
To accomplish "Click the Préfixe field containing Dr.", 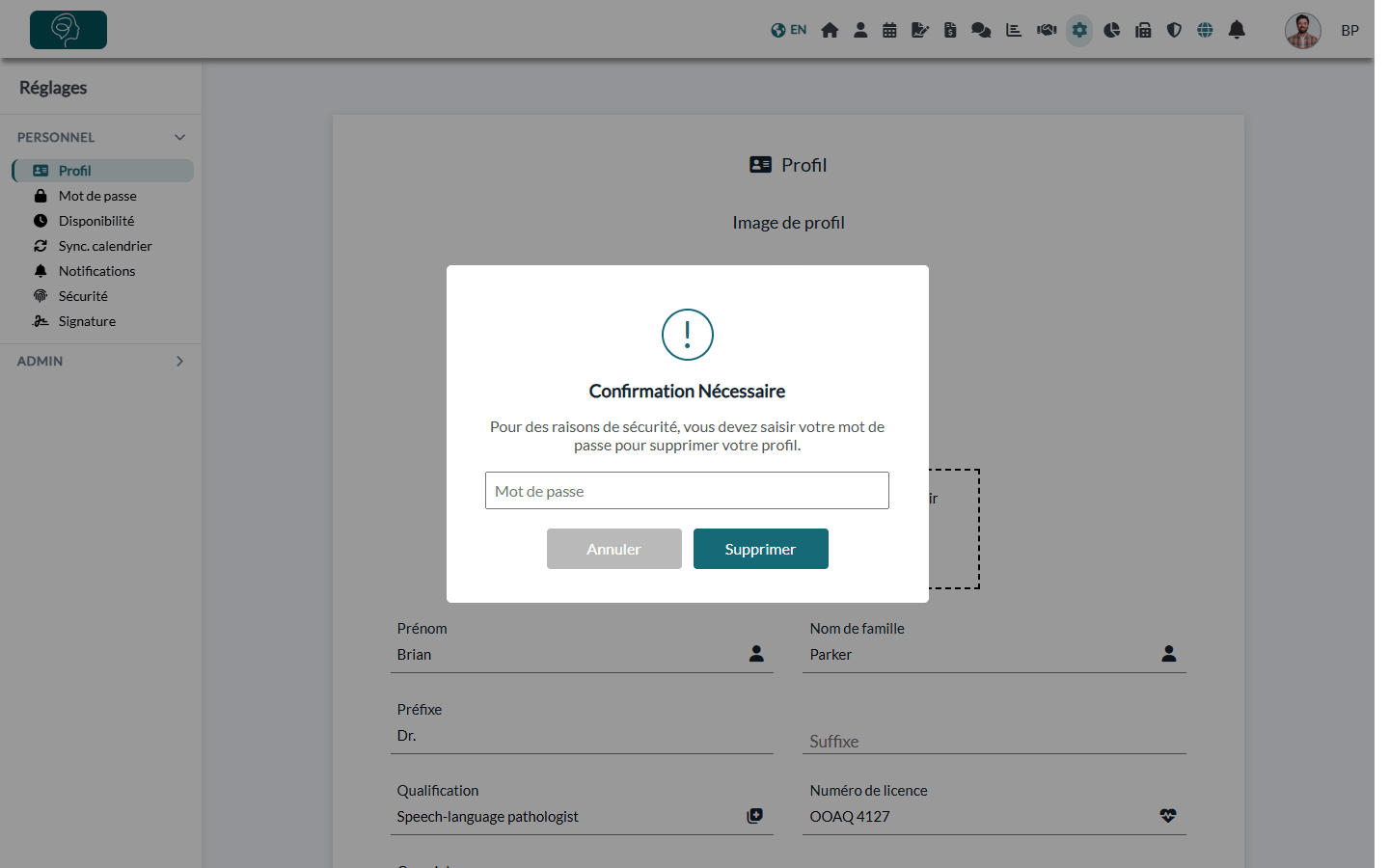I will pyautogui.click(x=582, y=735).
